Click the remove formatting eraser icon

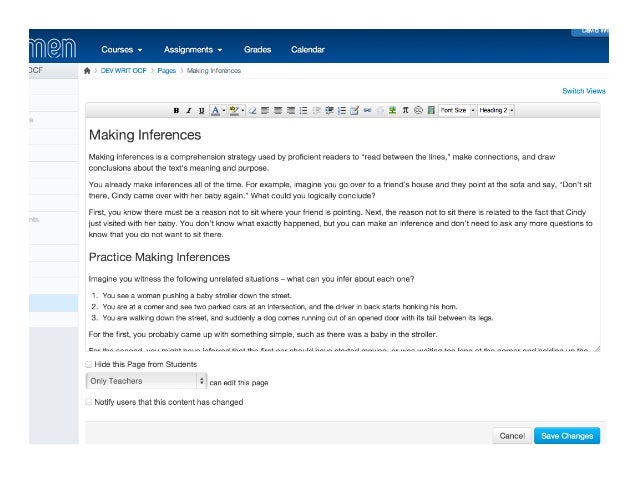pos(252,110)
